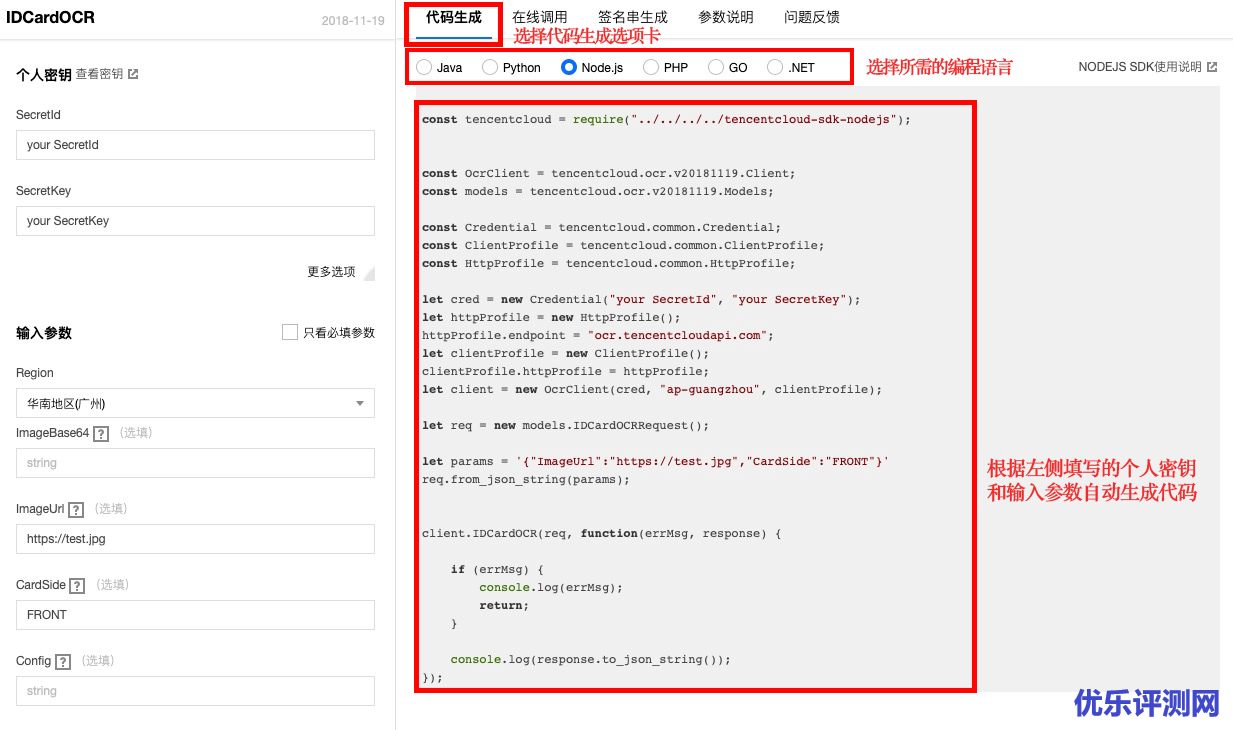The height and width of the screenshot is (730, 1233).
Task: Click the IDCardOCR title
Action: [x=50, y=17]
